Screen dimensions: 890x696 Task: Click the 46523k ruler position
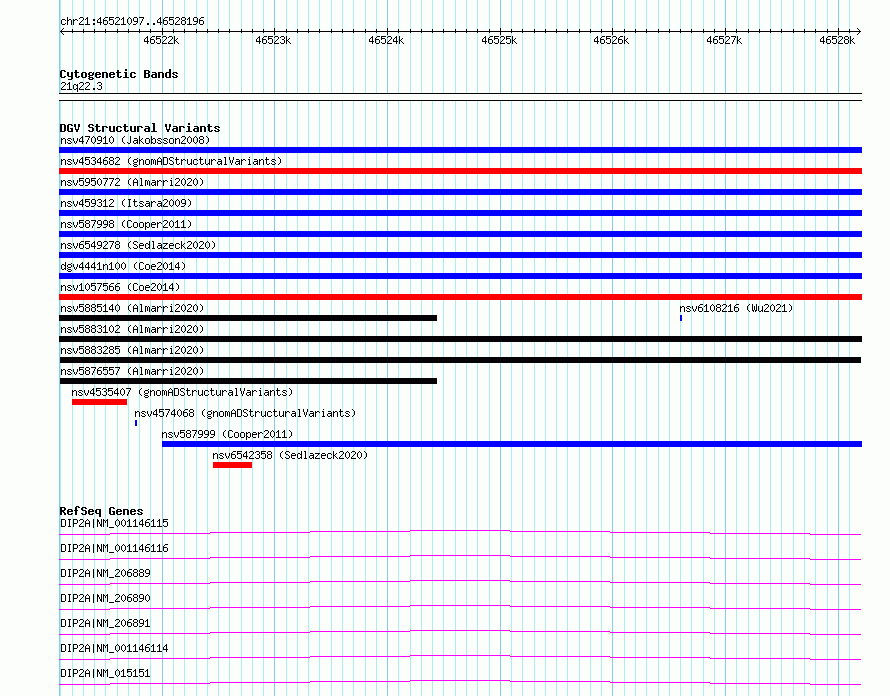pyautogui.click(x=273, y=40)
